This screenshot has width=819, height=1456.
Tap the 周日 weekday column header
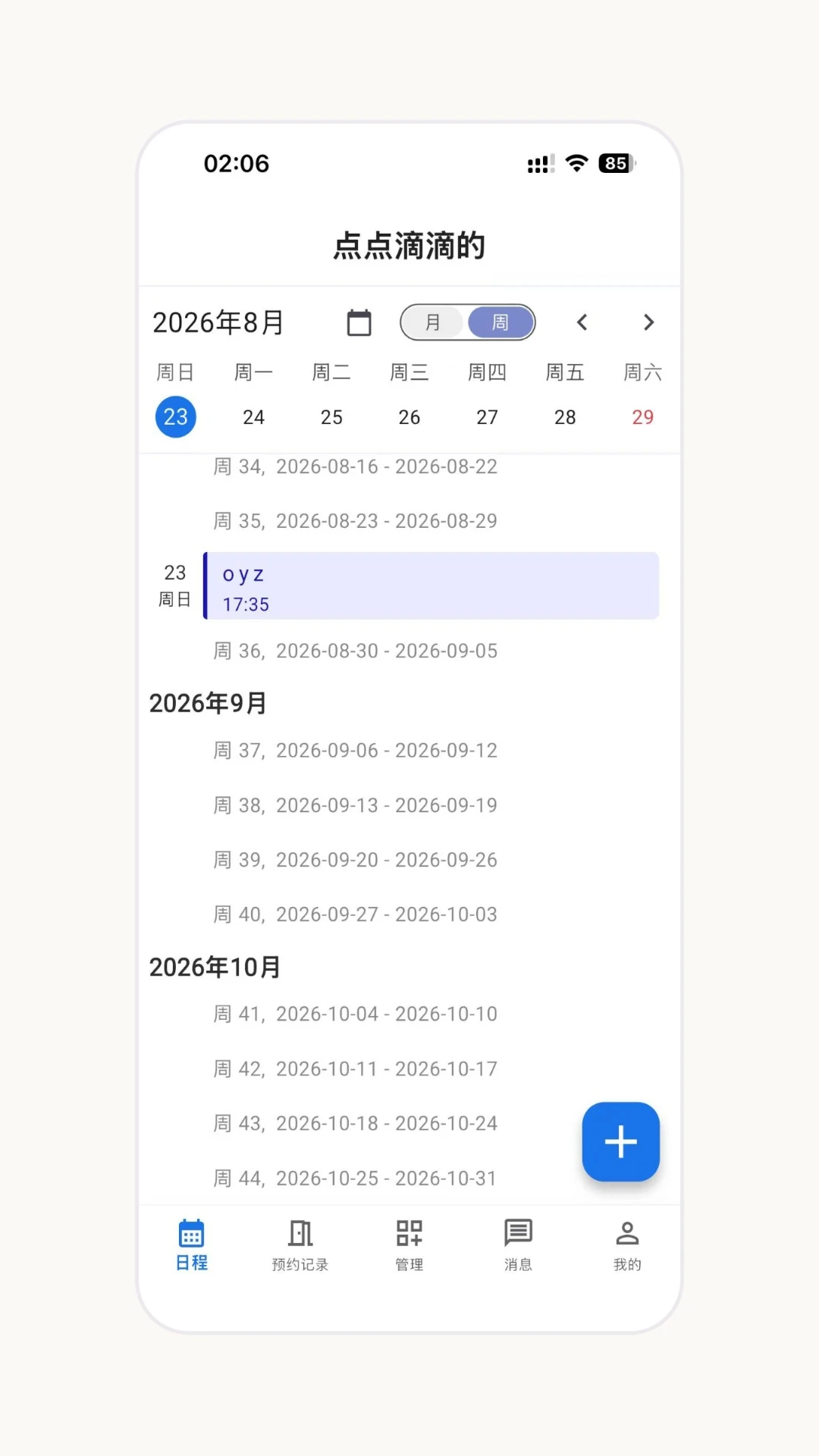coord(175,372)
